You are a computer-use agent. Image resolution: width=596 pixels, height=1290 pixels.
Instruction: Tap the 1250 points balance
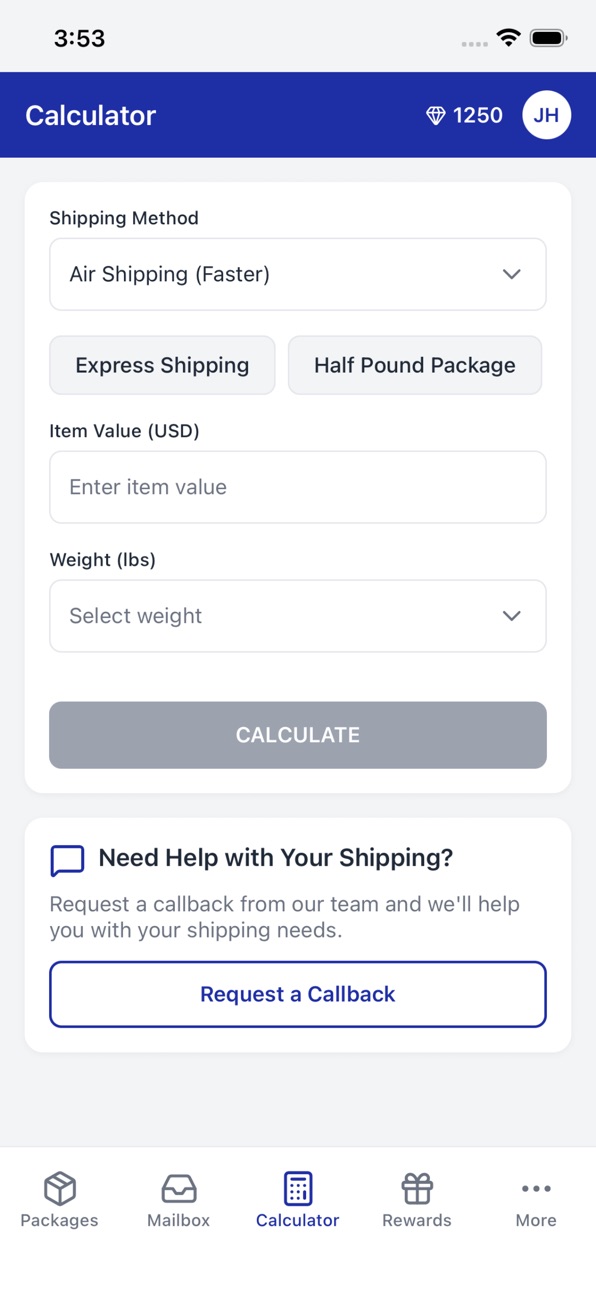(x=478, y=115)
